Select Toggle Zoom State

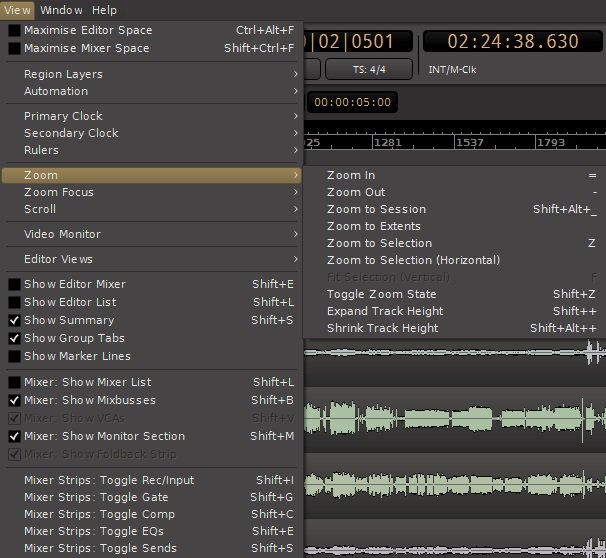(x=454, y=294)
